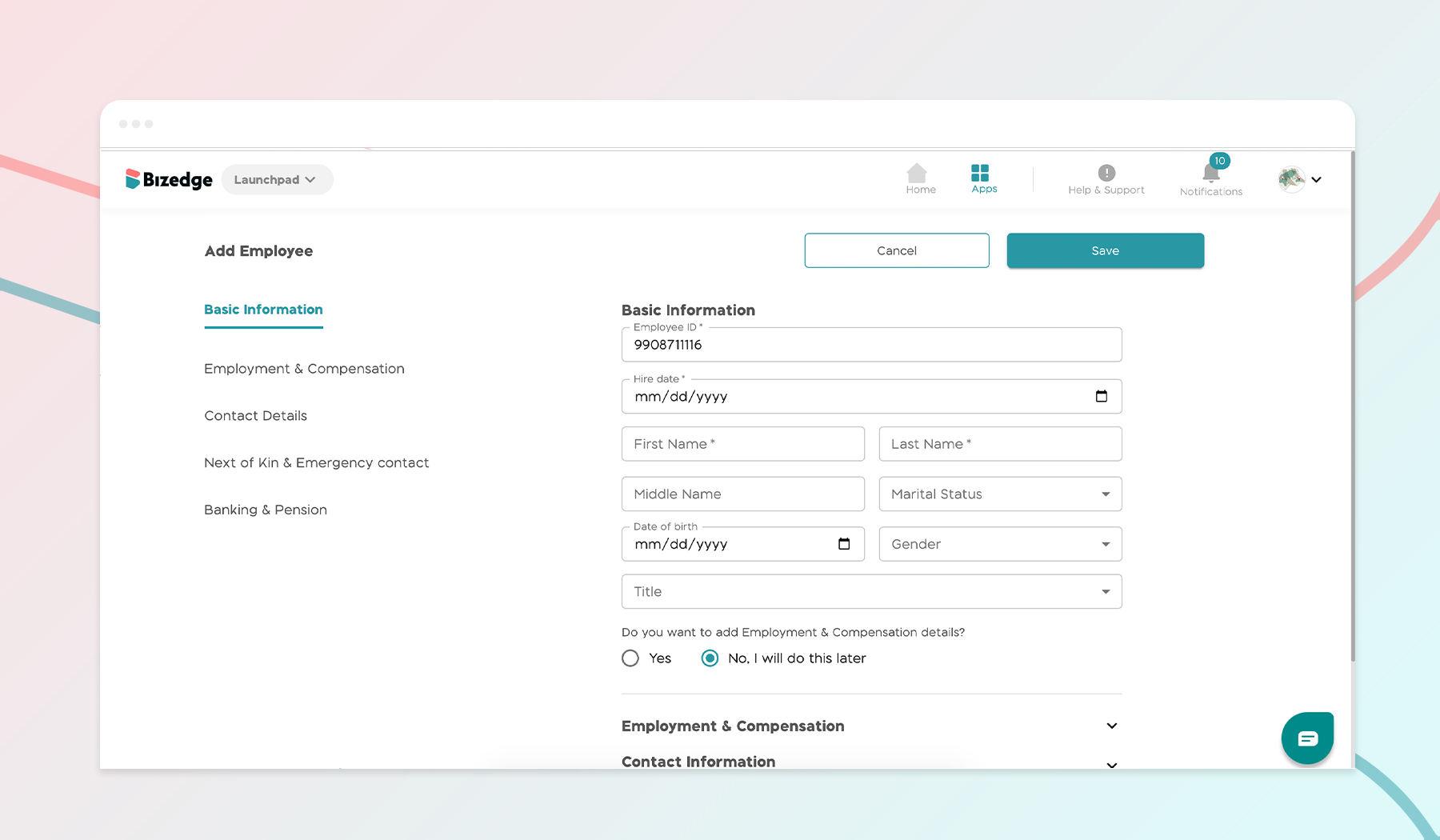Image resolution: width=1440 pixels, height=840 pixels.
Task: Select "No, I will do this later"
Action: coord(709,658)
